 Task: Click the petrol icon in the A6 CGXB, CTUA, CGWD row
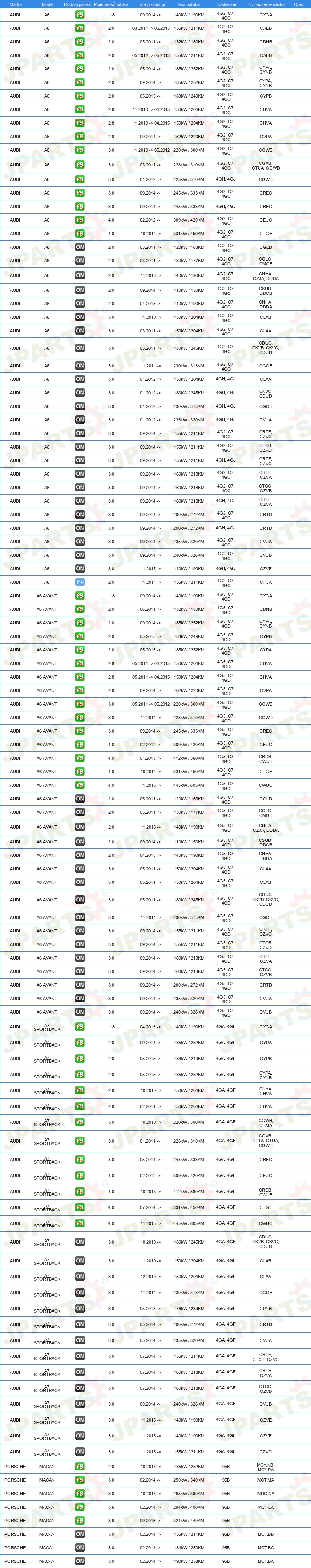click(x=80, y=165)
